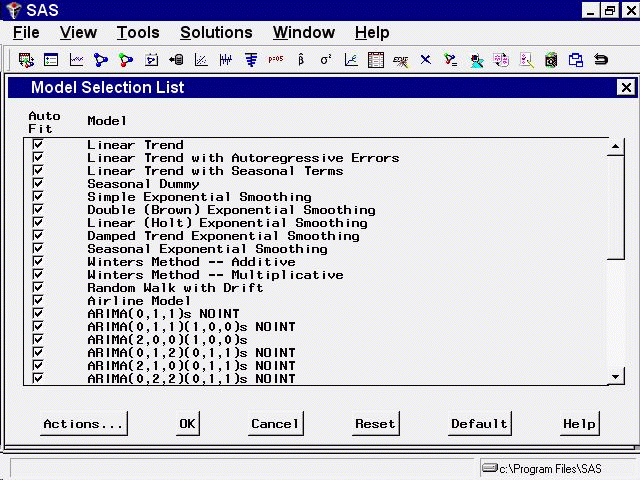The height and width of the screenshot is (480, 640).
Task: Select the Linear Trend with Autoregressive Errors row
Action: (243, 158)
